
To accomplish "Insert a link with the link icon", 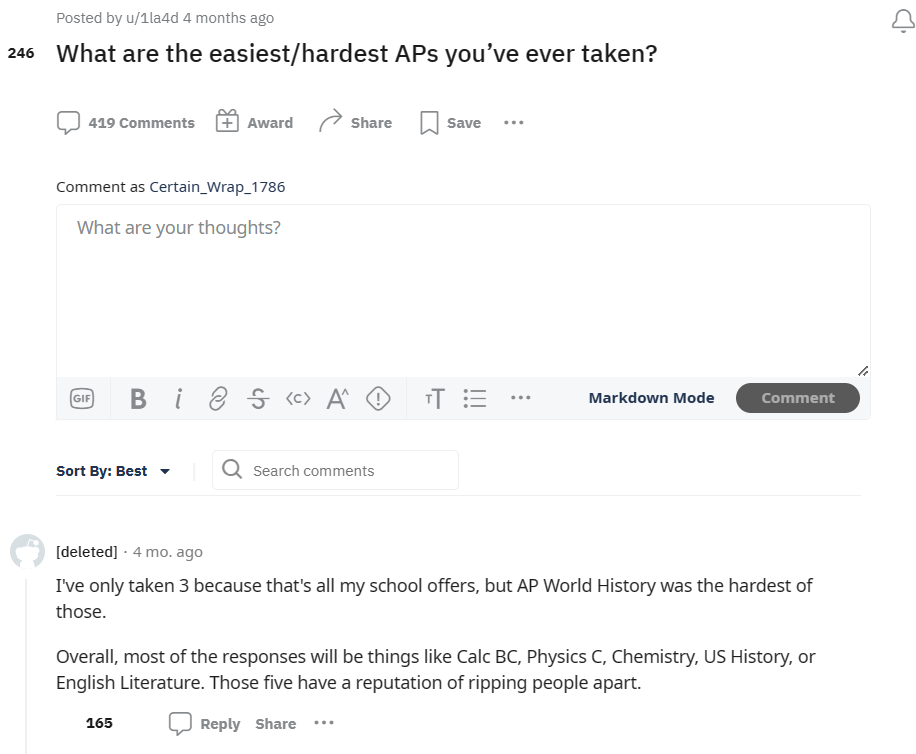I will tap(218, 399).
